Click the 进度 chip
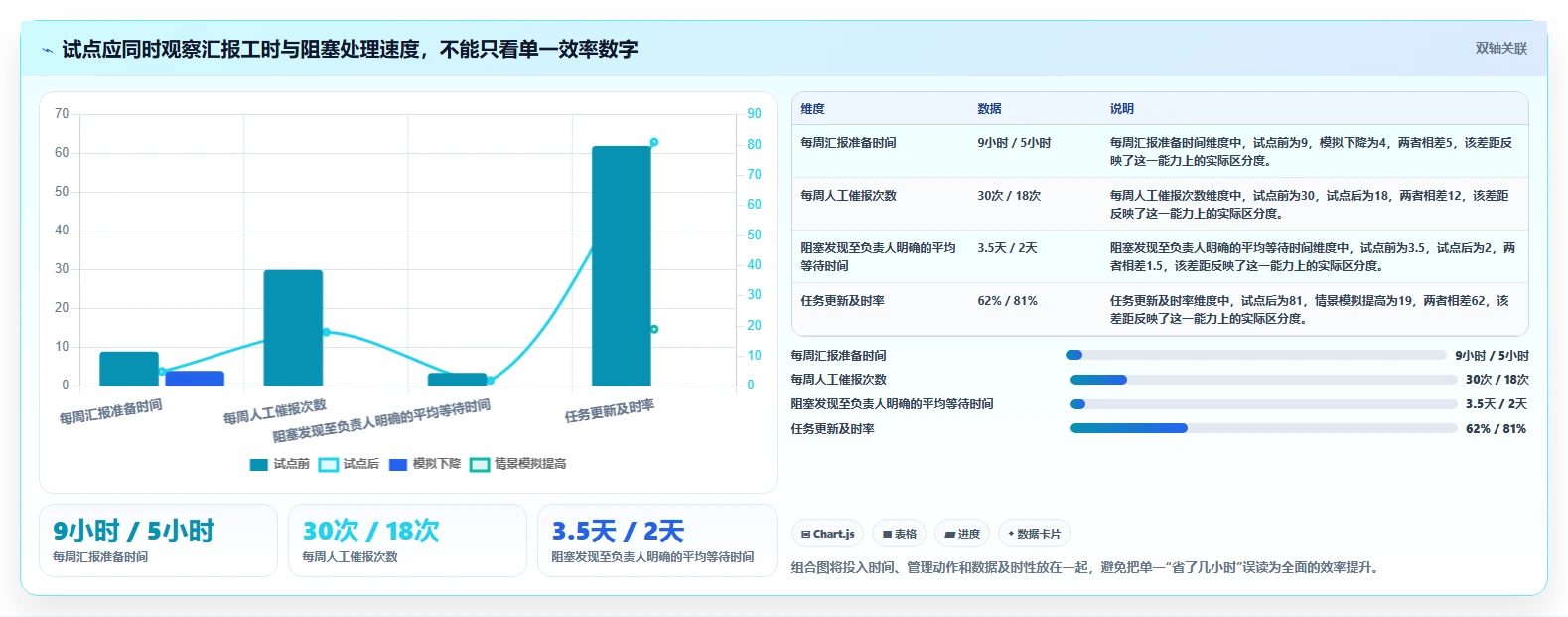 click(962, 534)
